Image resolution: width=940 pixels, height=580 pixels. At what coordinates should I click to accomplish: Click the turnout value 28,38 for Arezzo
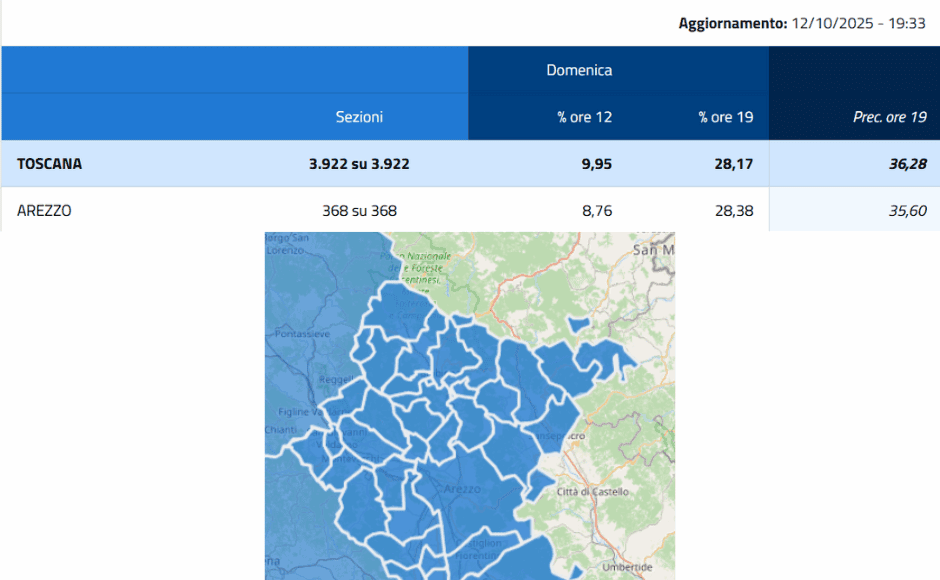tap(736, 210)
